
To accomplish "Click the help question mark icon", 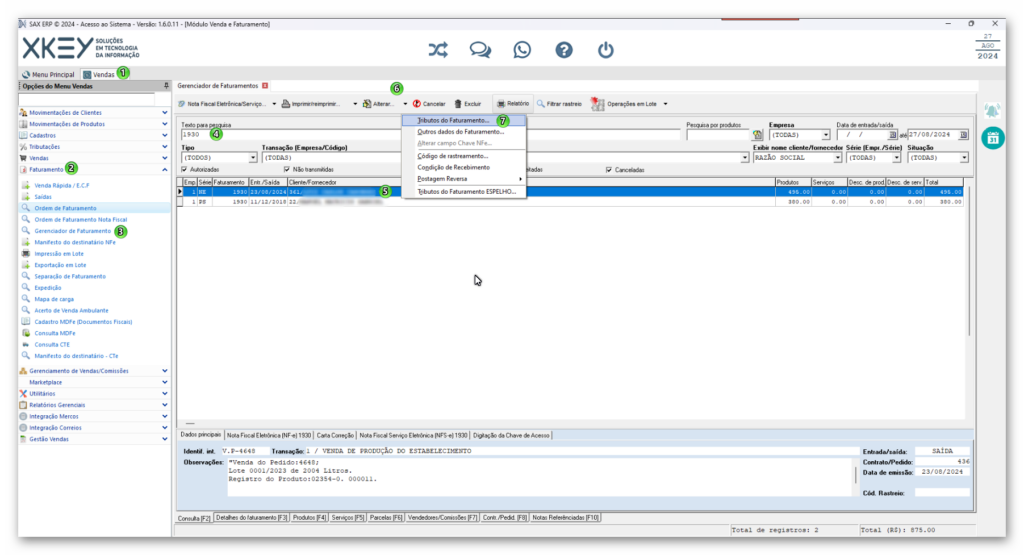I will [x=564, y=50].
